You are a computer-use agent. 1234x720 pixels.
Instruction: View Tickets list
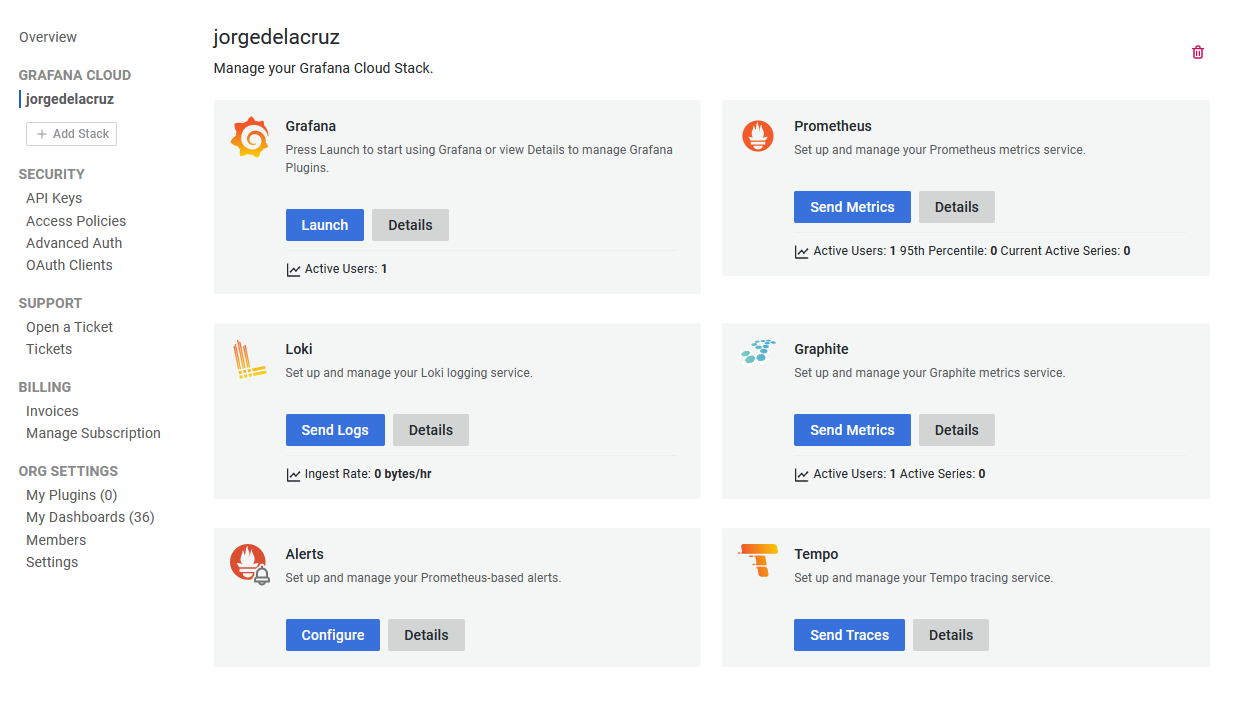49,349
